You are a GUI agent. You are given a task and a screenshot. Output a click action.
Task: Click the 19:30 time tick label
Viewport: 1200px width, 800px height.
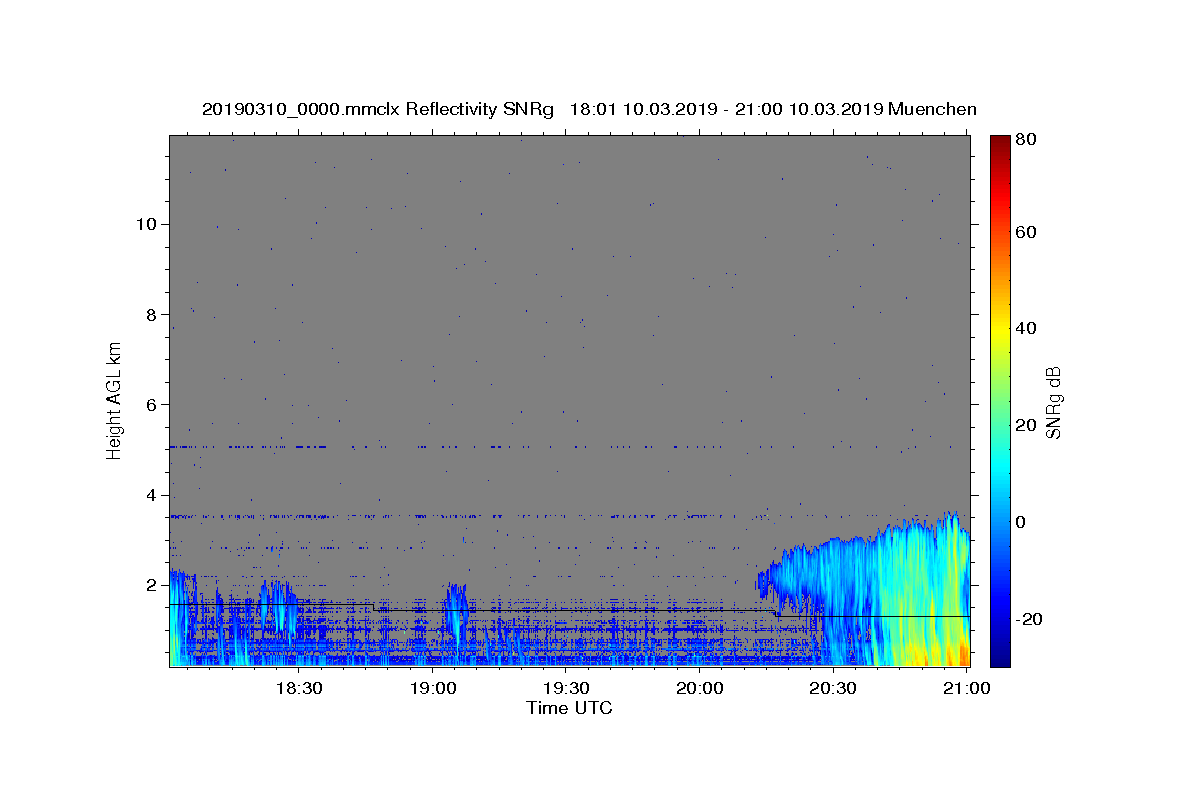[565, 688]
